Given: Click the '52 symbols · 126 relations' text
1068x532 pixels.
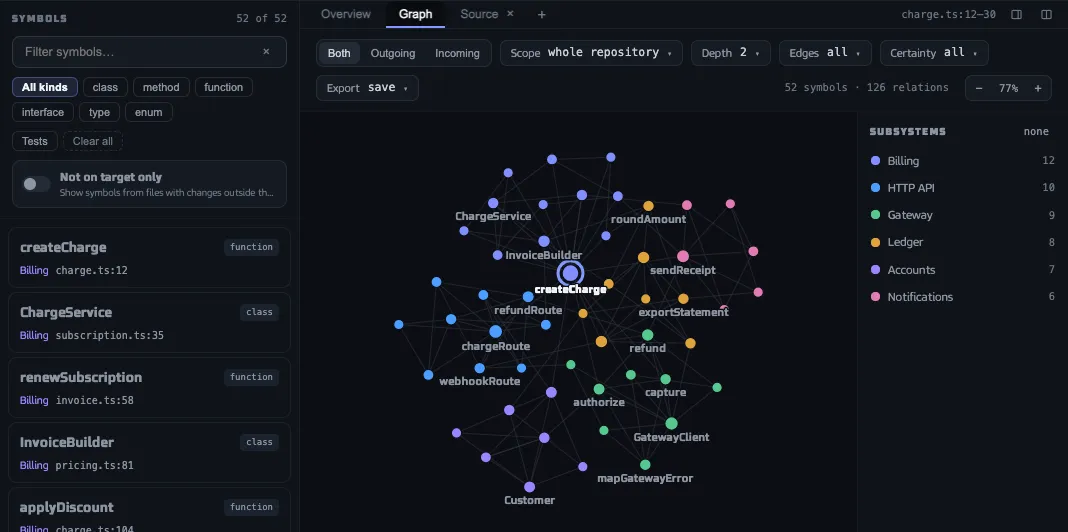Looking at the screenshot, I should click(x=866, y=87).
